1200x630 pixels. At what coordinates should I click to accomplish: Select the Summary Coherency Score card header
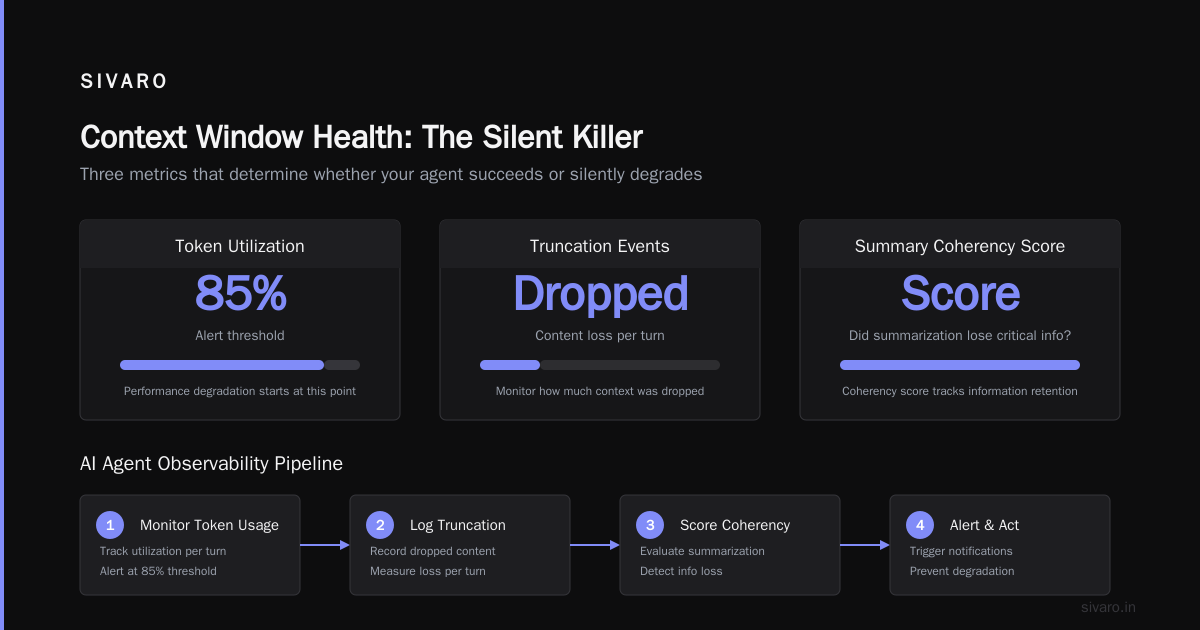tap(960, 245)
